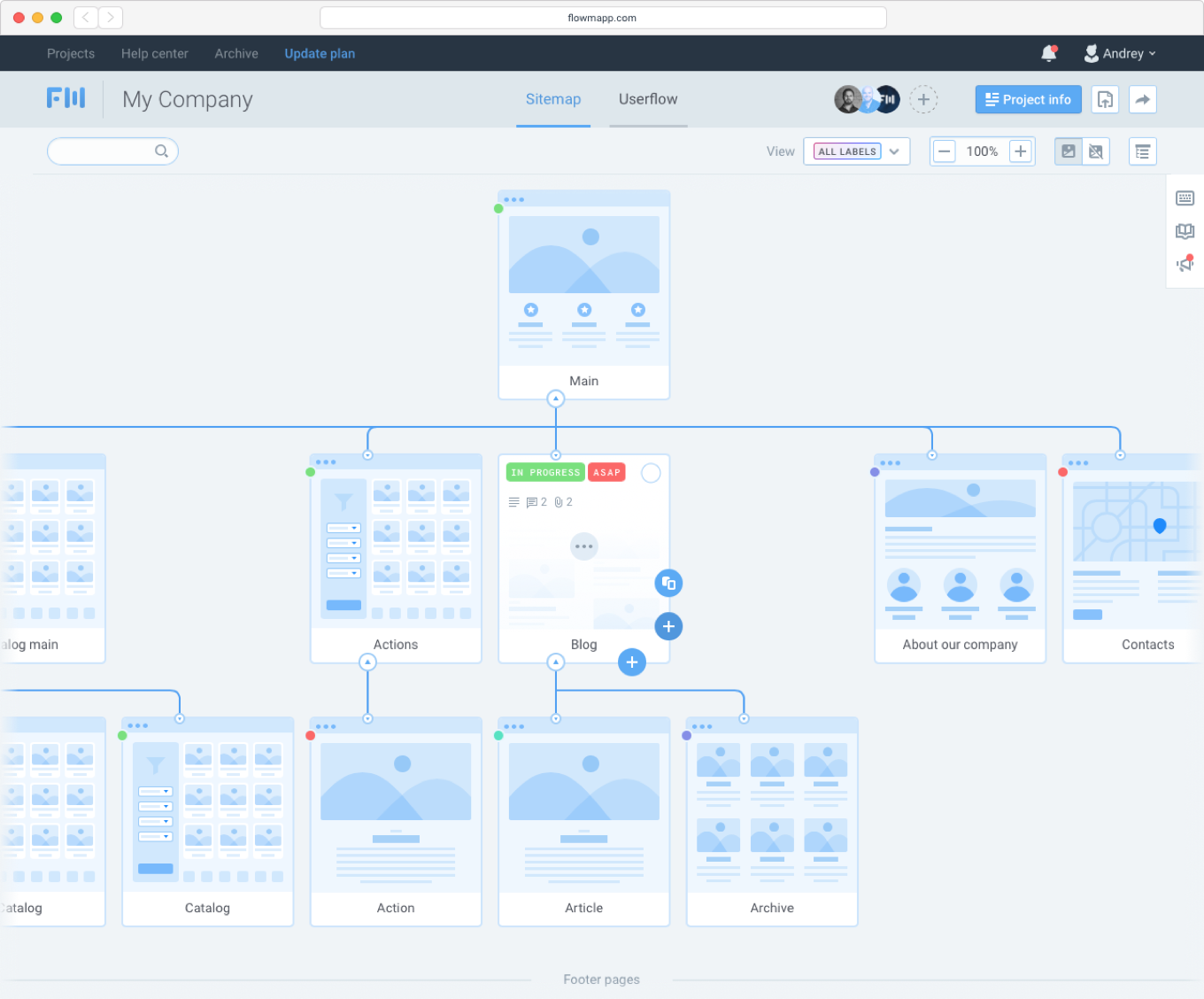
Task: Click the duplicate page icon on Blog
Action: click(668, 583)
